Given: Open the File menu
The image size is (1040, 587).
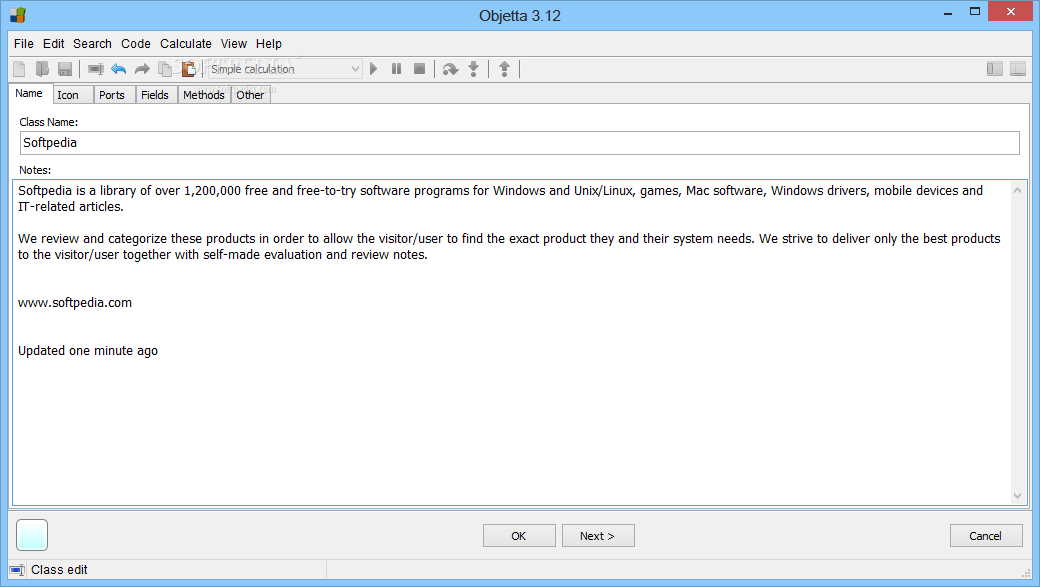Looking at the screenshot, I should [x=24, y=44].
